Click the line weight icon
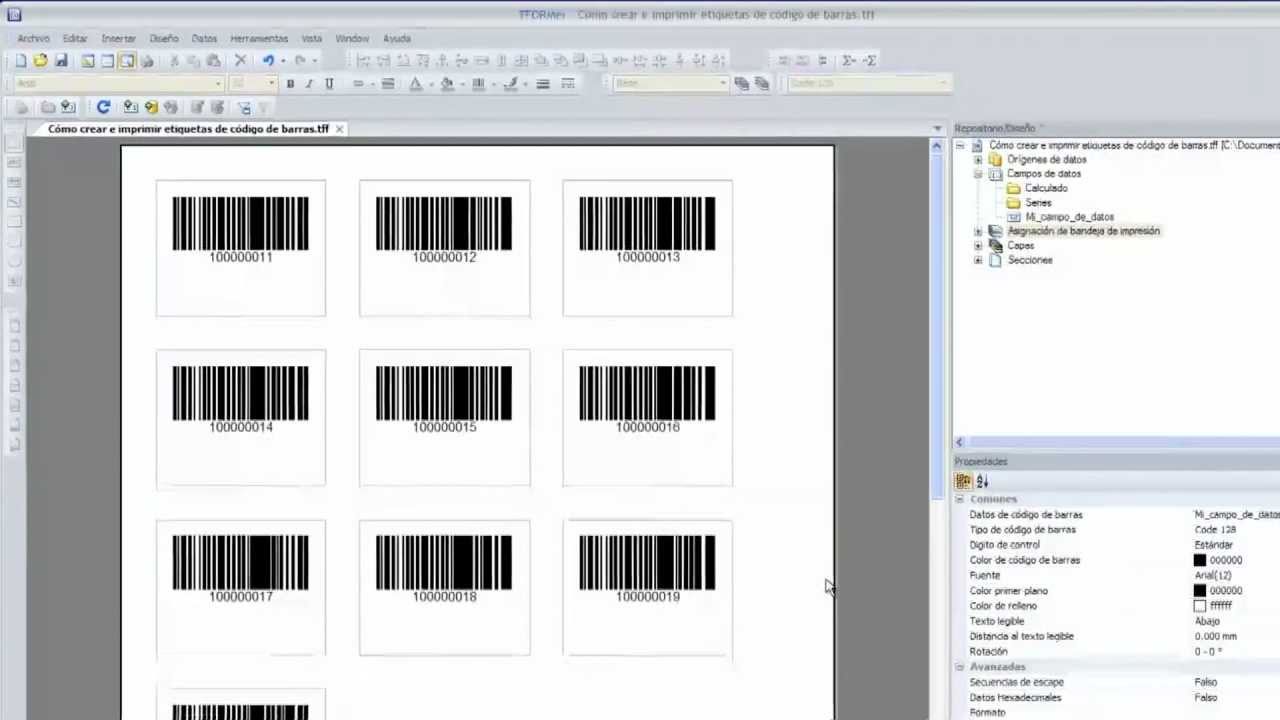 [x=543, y=84]
